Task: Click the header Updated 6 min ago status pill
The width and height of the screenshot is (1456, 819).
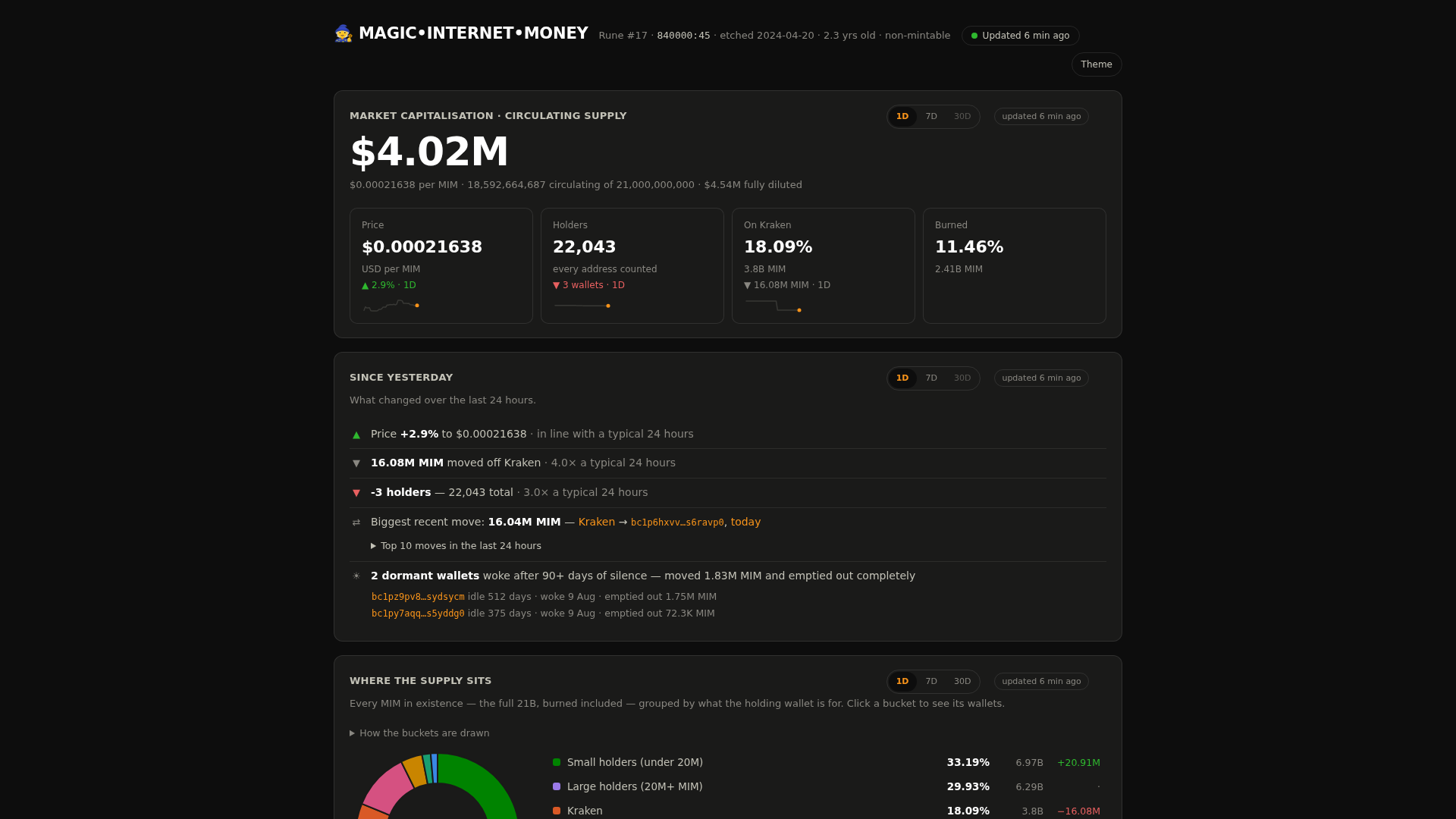Action: [x=1021, y=36]
